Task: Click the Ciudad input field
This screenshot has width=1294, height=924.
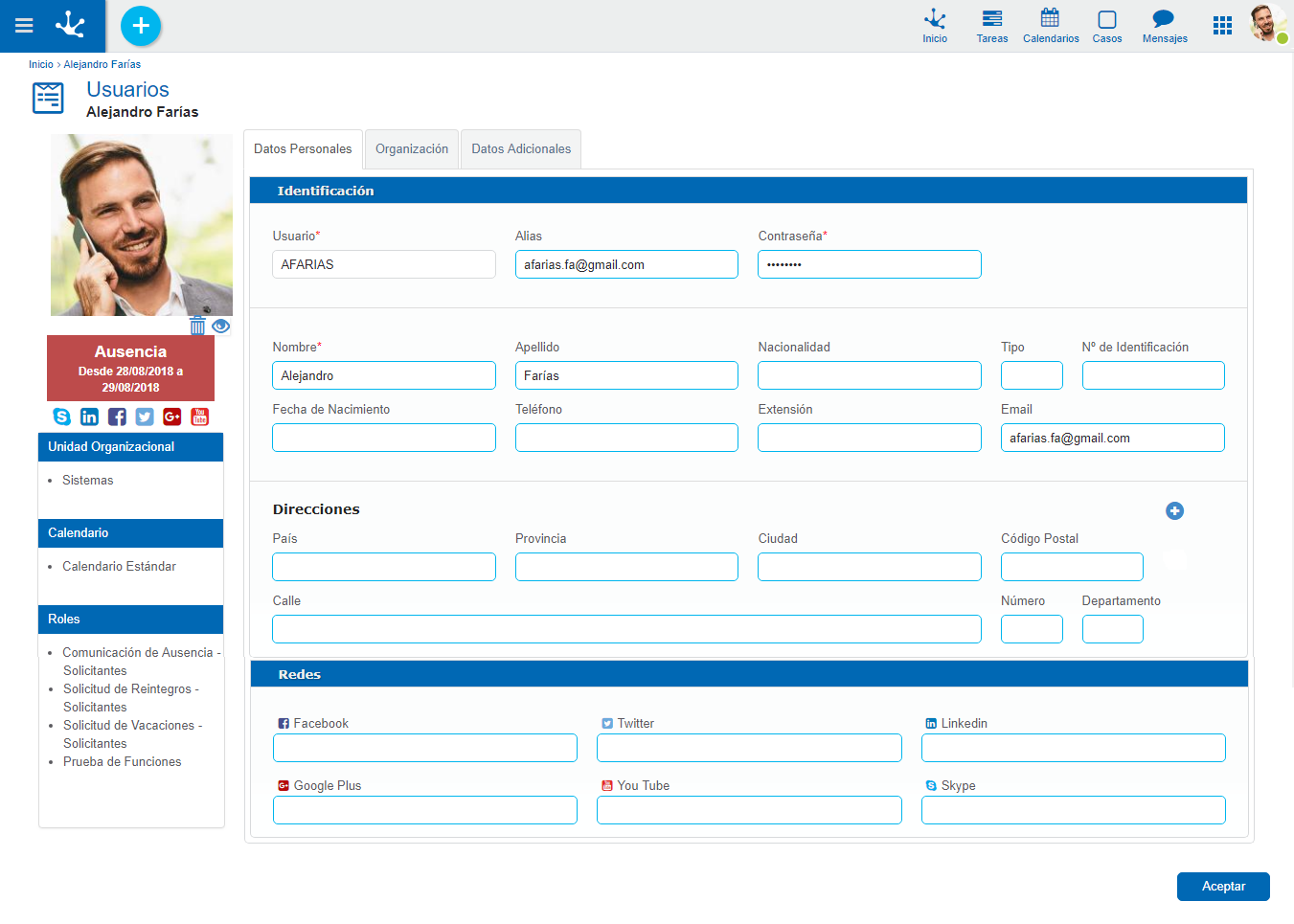Action: coord(870,567)
